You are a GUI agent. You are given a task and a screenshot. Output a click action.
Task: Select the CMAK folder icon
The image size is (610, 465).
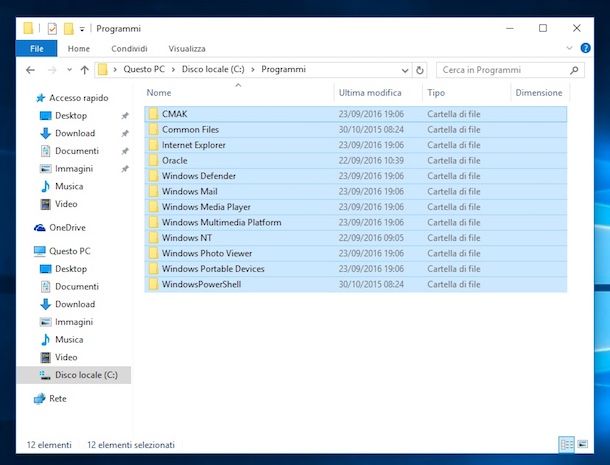click(x=154, y=114)
